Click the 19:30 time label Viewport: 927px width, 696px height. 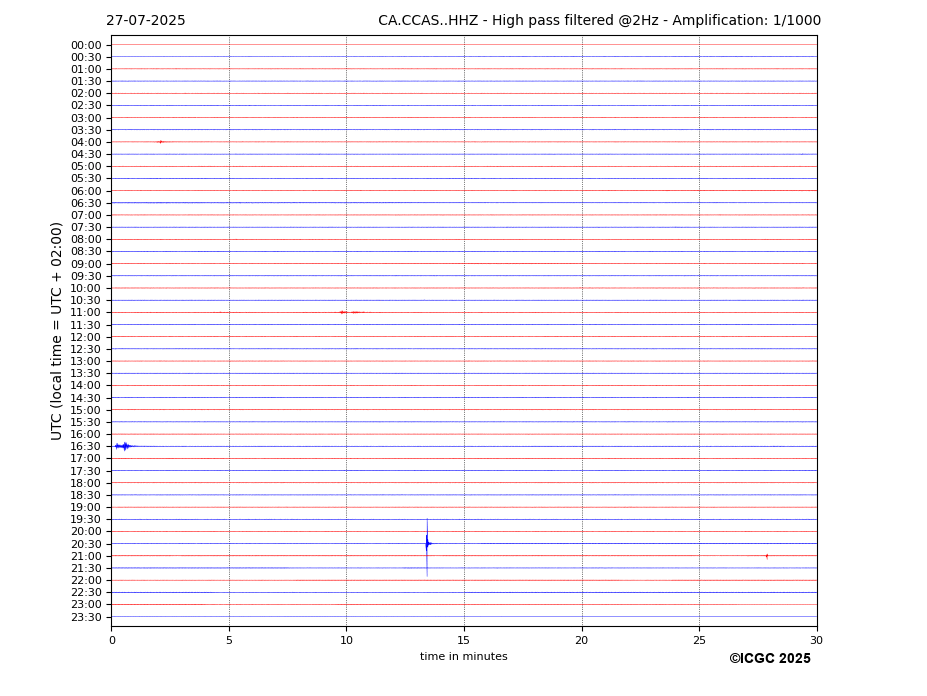[86, 519]
